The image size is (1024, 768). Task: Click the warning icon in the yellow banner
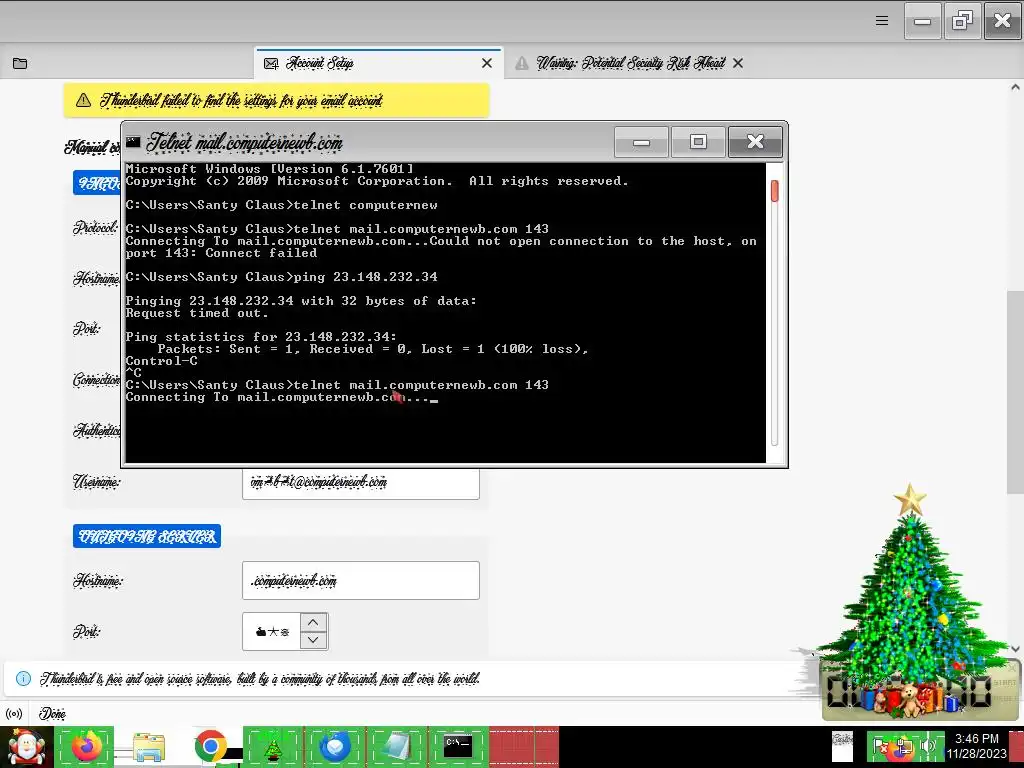tap(83, 100)
